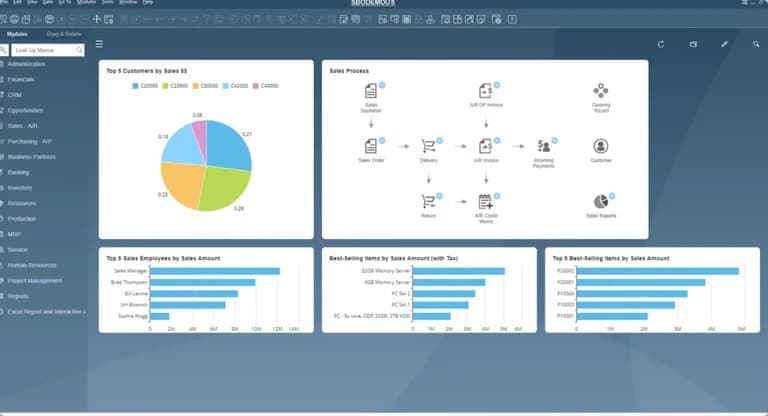Click the 32GB Memory Server bar
Viewport: 768px width, 416px height.
pyautogui.click(x=458, y=271)
